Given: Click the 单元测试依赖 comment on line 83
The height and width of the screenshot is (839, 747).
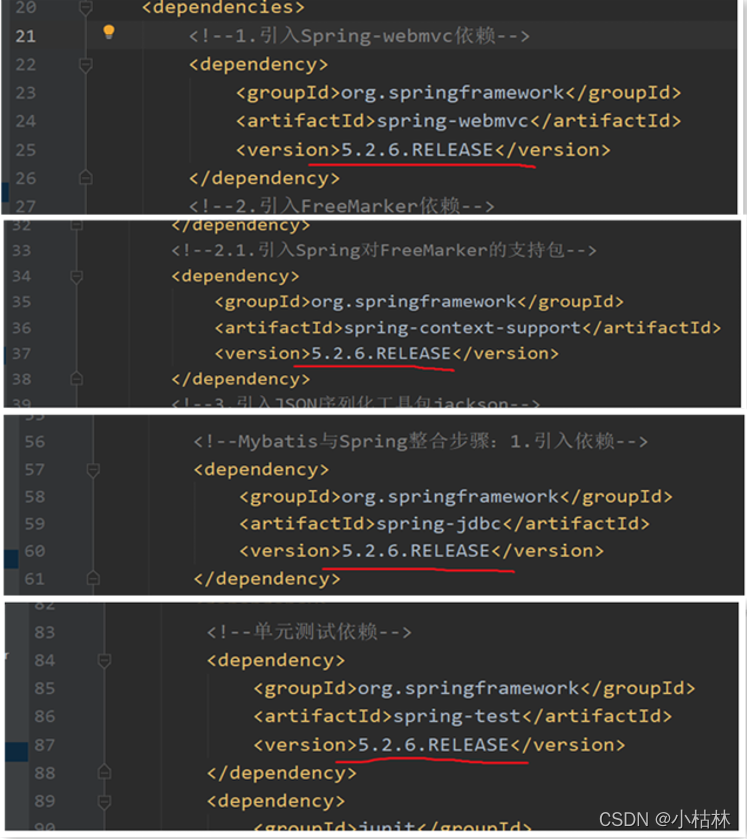Looking at the screenshot, I should coord(309,632).
